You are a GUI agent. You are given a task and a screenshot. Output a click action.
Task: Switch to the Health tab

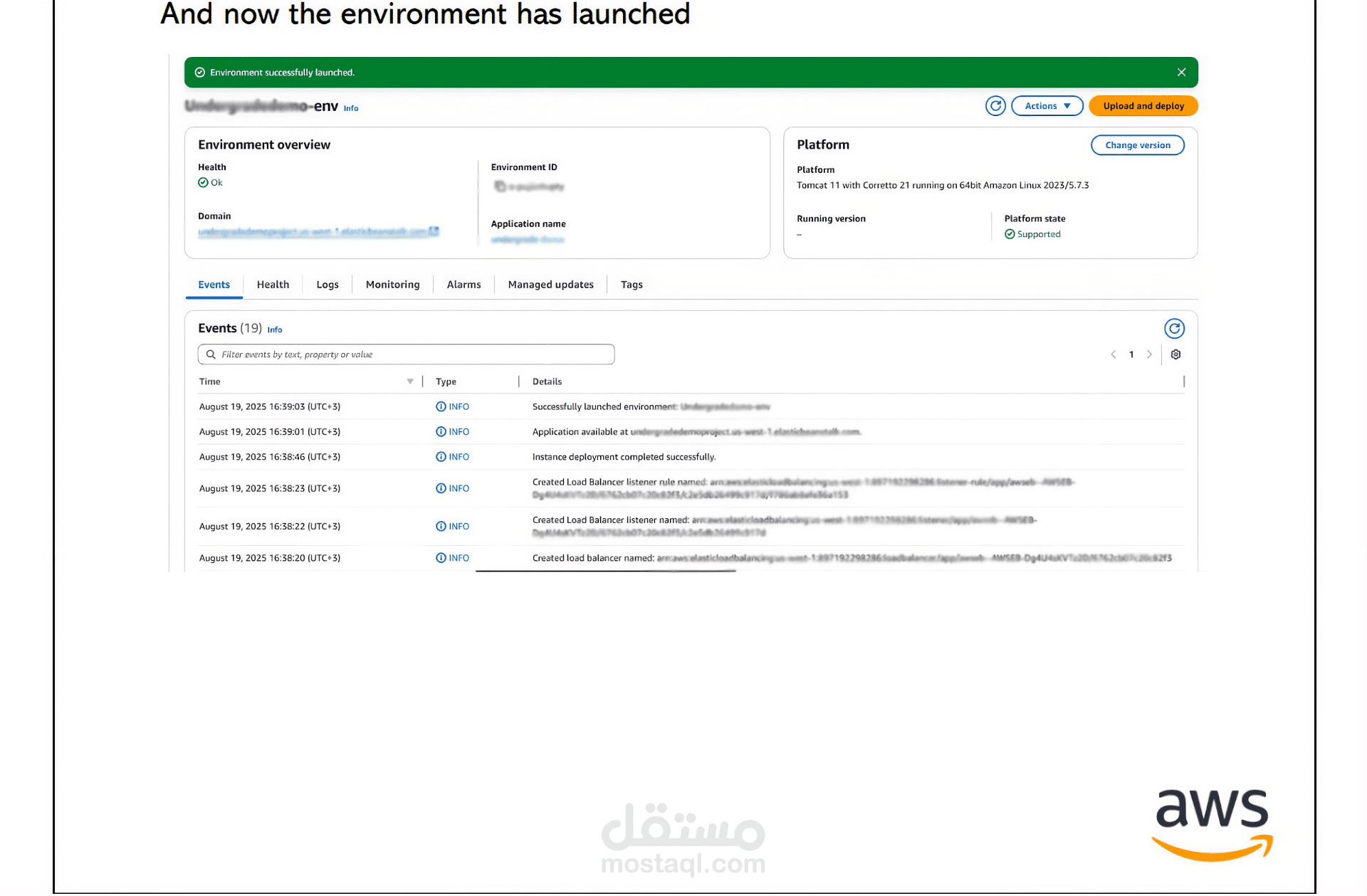[273, 284]
